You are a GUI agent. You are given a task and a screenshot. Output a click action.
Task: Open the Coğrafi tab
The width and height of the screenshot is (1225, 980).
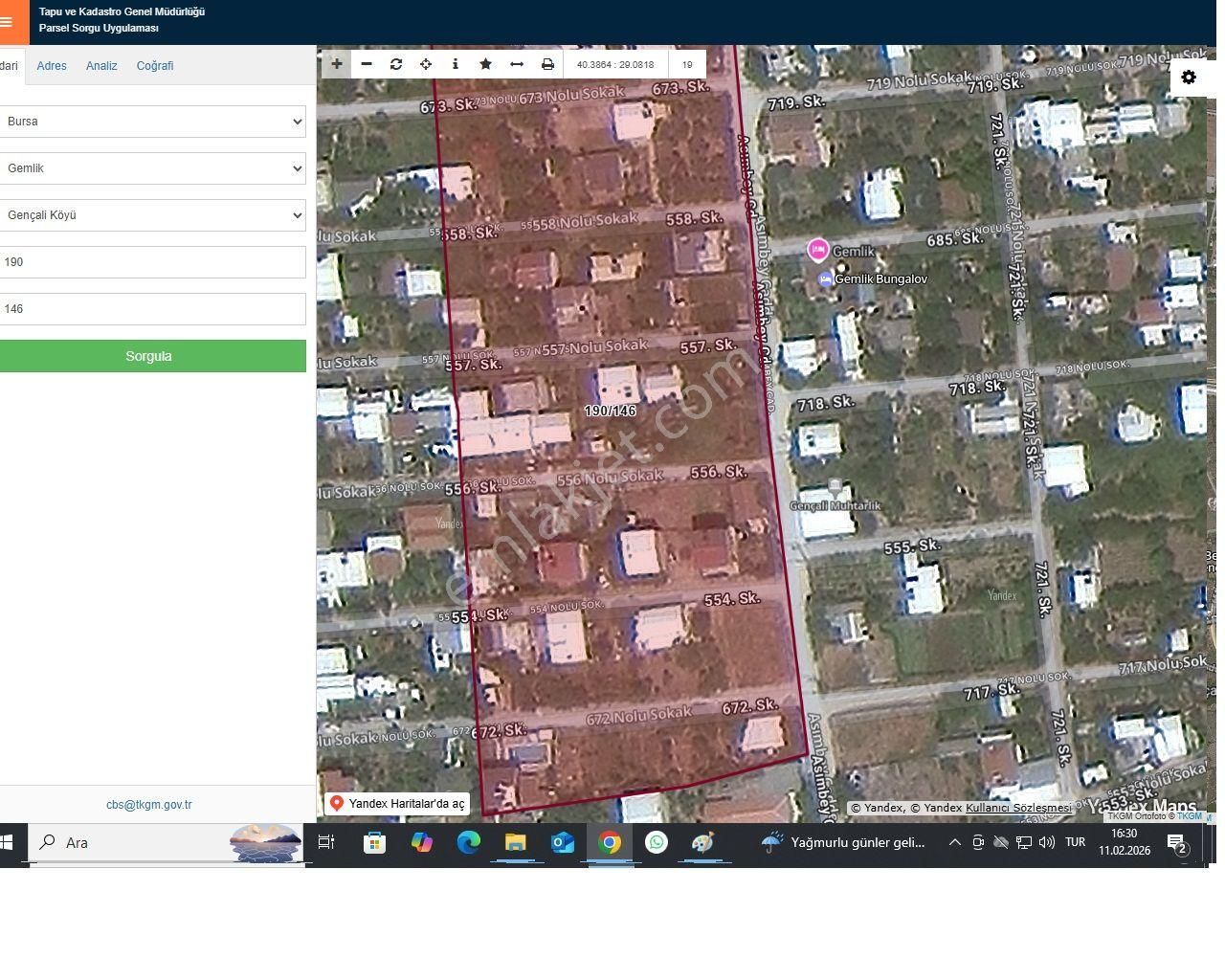click(155, 66)
